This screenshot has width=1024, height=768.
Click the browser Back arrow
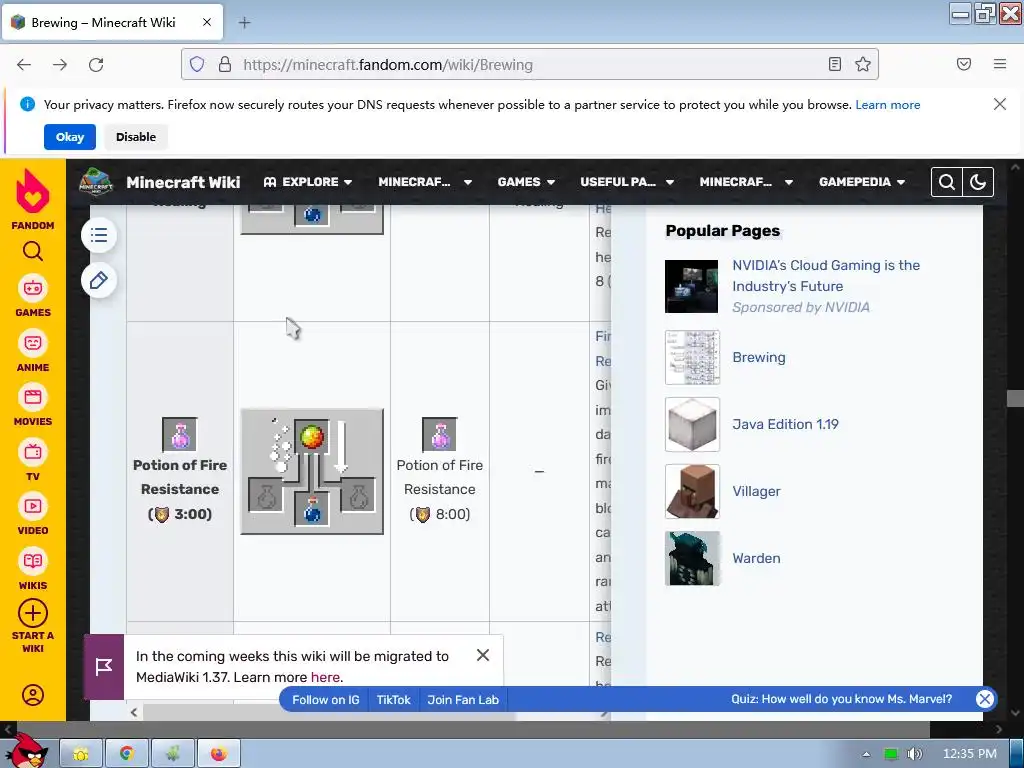[x=24, y=65]
